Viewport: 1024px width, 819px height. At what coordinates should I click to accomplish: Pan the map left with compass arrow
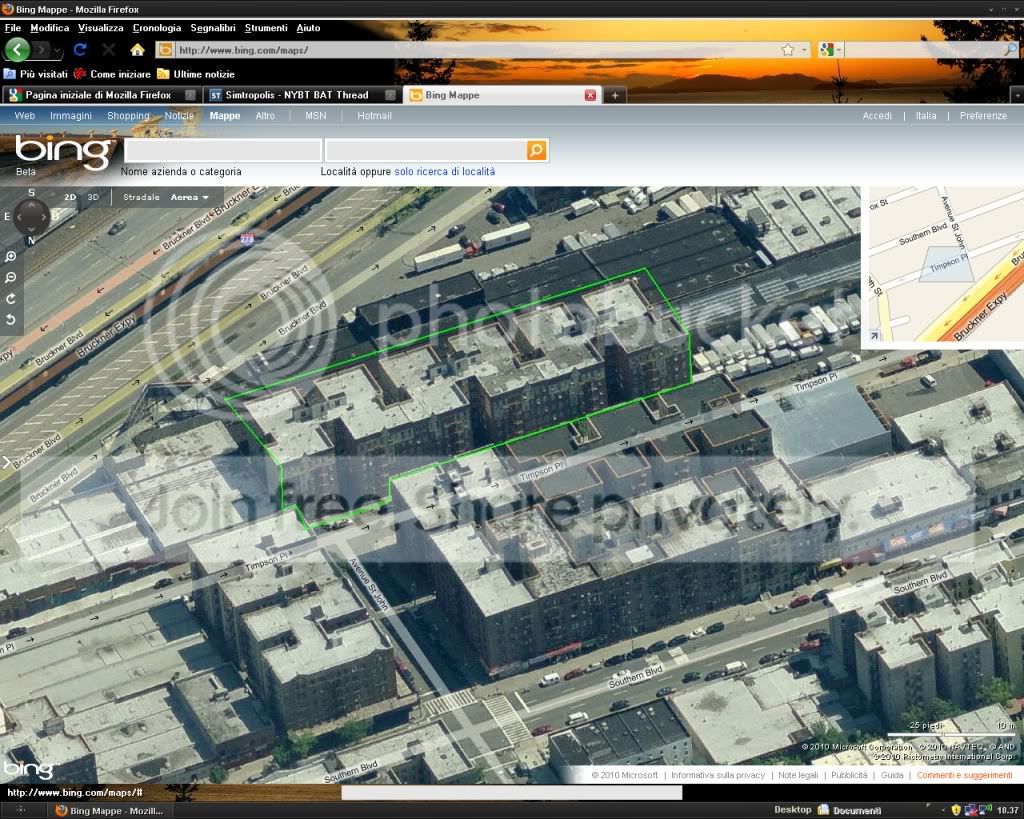[19, 216]
